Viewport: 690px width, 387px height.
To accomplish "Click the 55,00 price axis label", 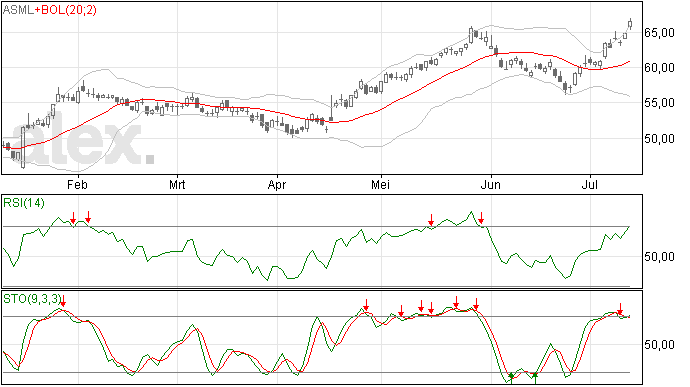I will pyautogui.click(x=659, y=103).
